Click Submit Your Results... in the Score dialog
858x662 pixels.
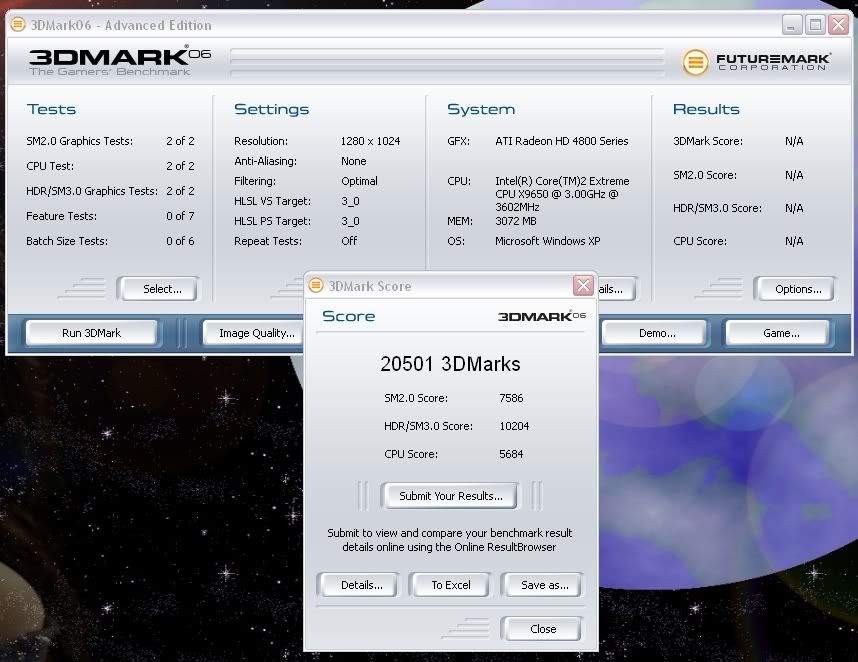coord(450,496)
